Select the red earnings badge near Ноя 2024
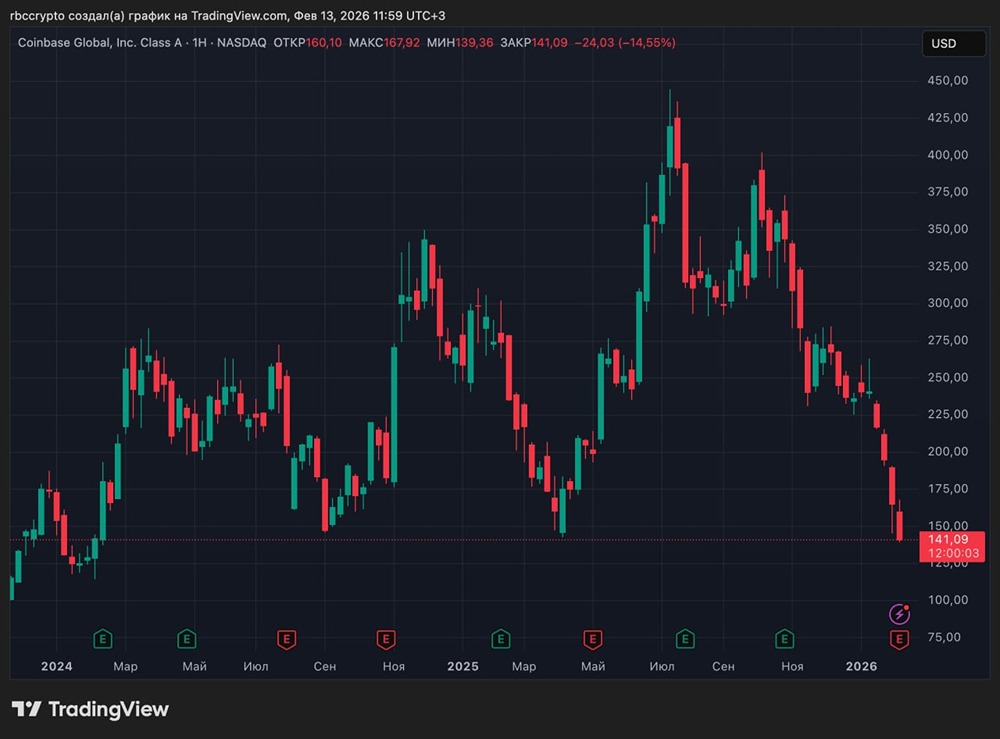This screenshot has width=1000, height=739. (x=387, y=638)
